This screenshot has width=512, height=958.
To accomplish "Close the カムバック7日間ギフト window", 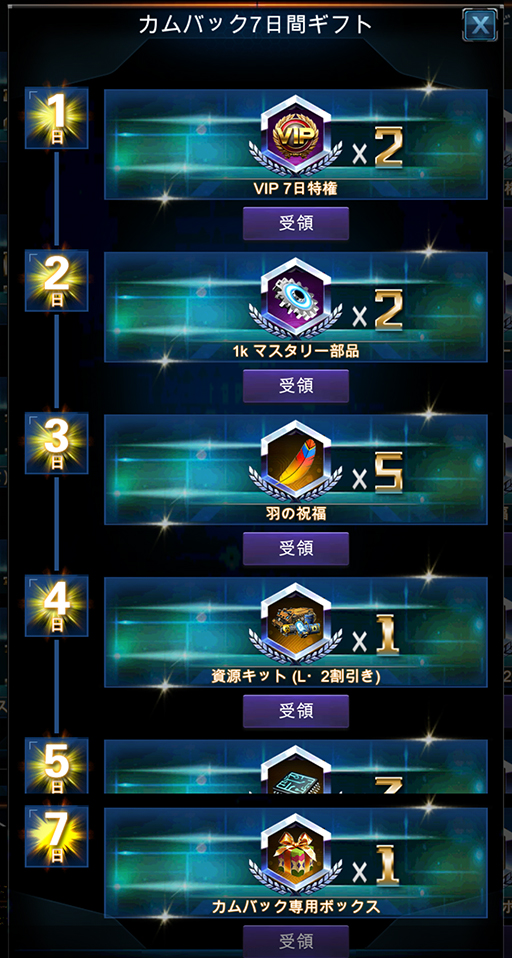I will tap(480, 25).
